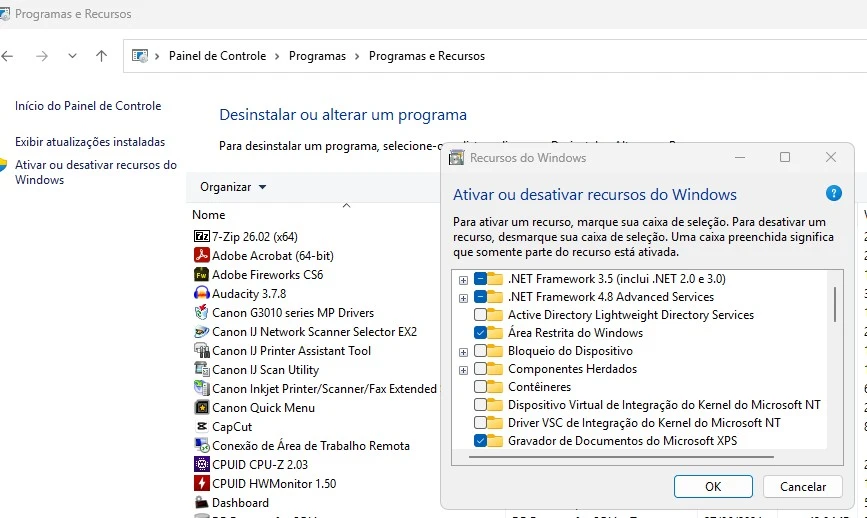Select Active Directory Lightweight Directory Services label
Screen dimensions: 867x518
point(631,315)
